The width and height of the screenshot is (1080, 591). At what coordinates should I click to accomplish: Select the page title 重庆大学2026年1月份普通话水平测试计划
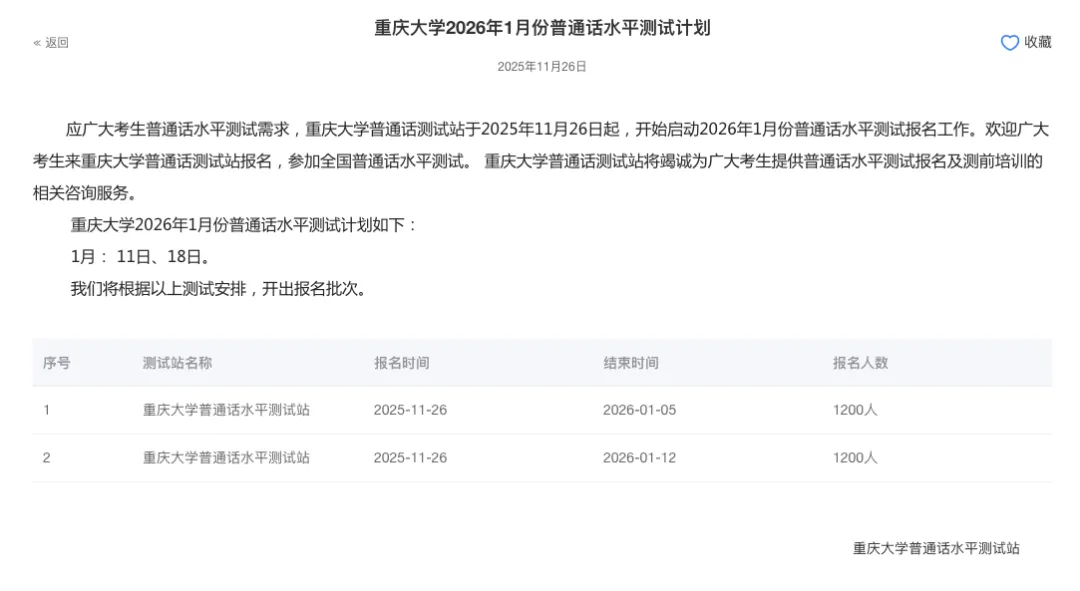pyautogui.click(x=542, y=28)
